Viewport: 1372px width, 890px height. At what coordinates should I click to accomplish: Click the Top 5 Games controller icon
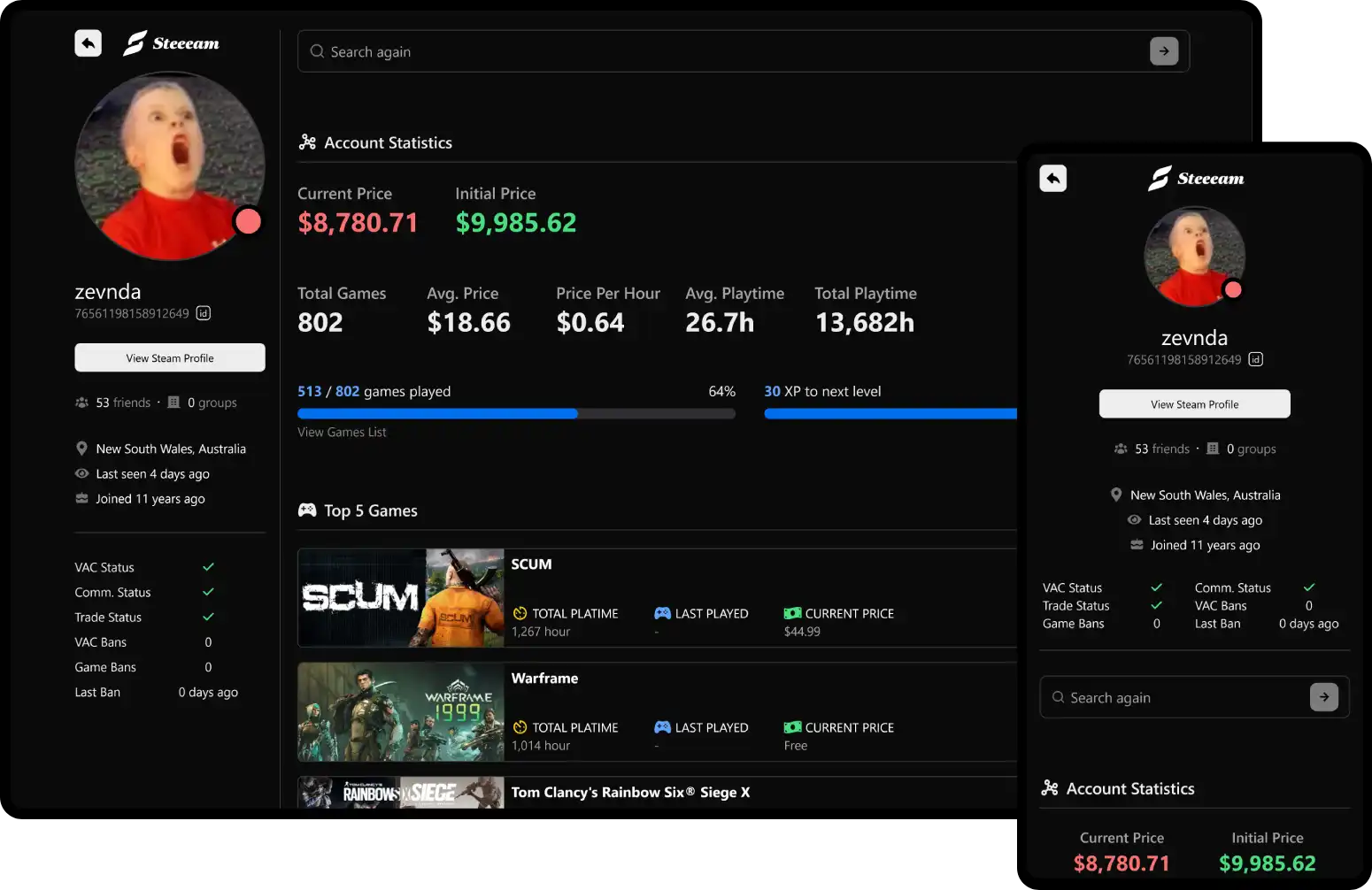(x=307, y=510)
